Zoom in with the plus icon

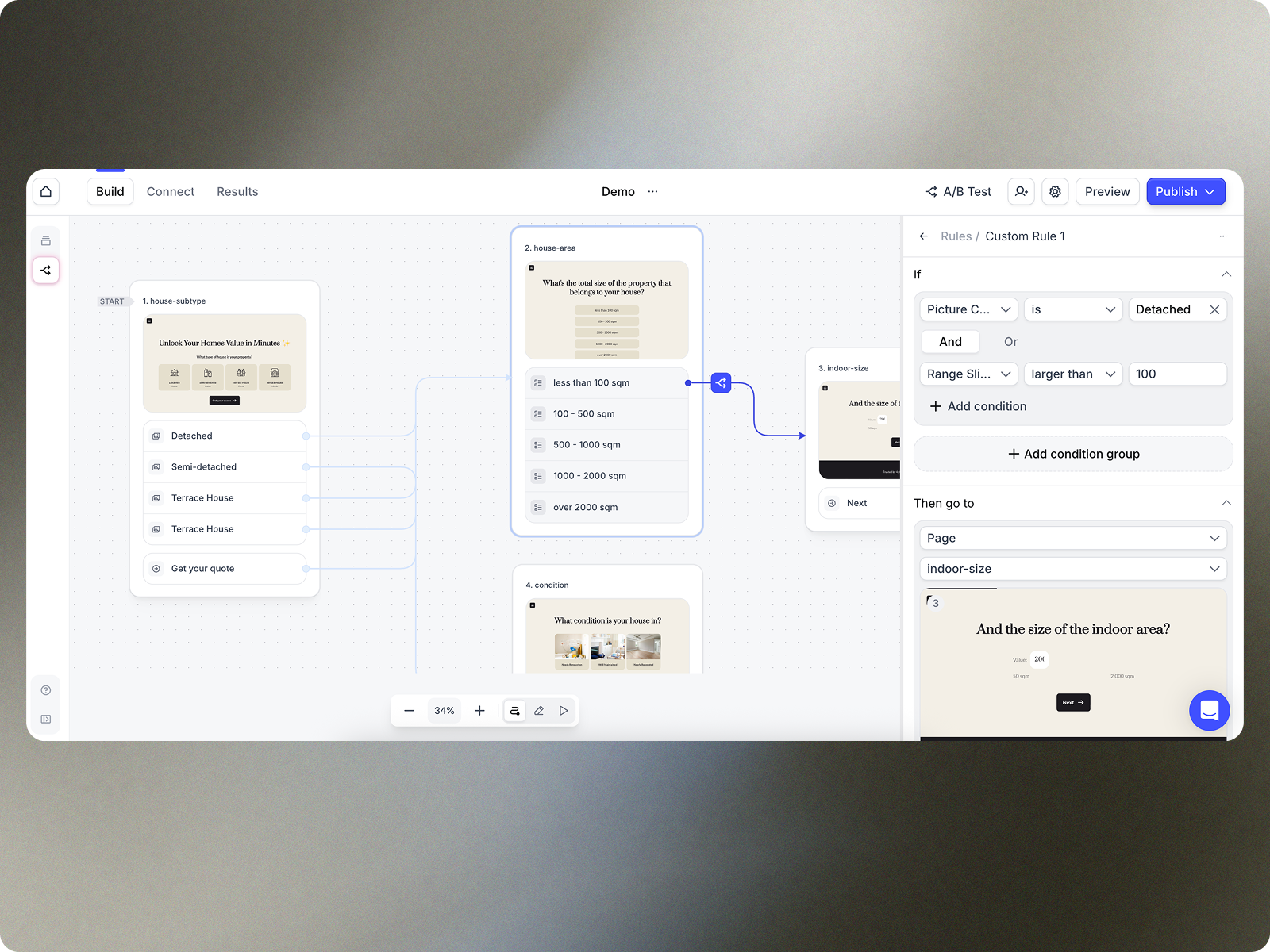point(479,711)
